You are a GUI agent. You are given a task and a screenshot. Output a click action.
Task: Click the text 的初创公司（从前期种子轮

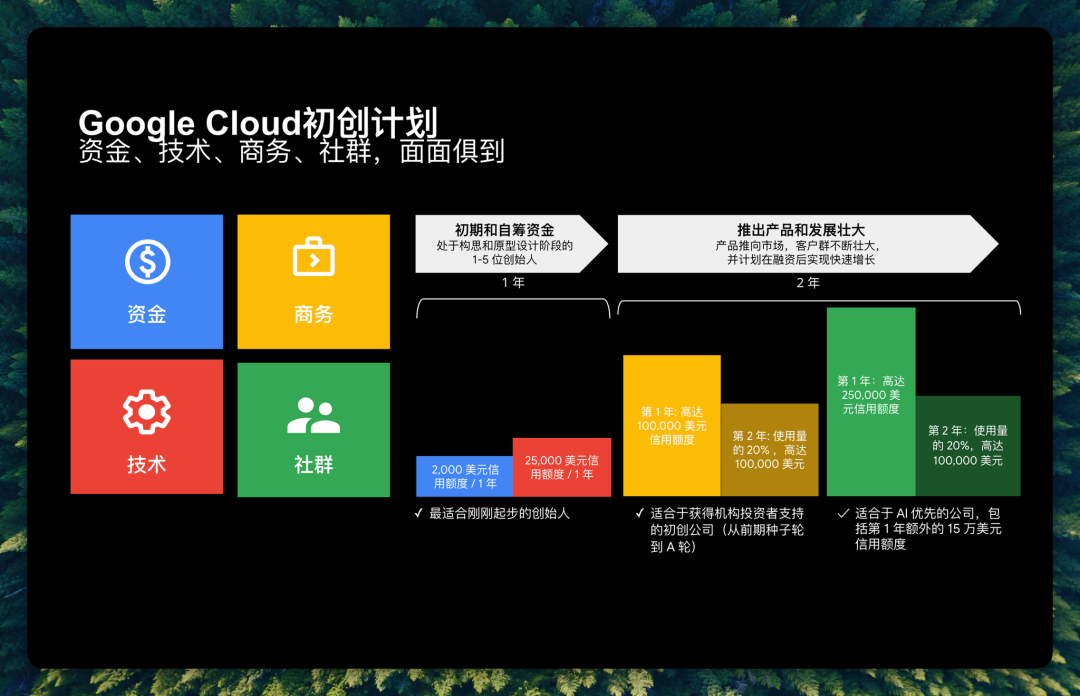(727, 530)
